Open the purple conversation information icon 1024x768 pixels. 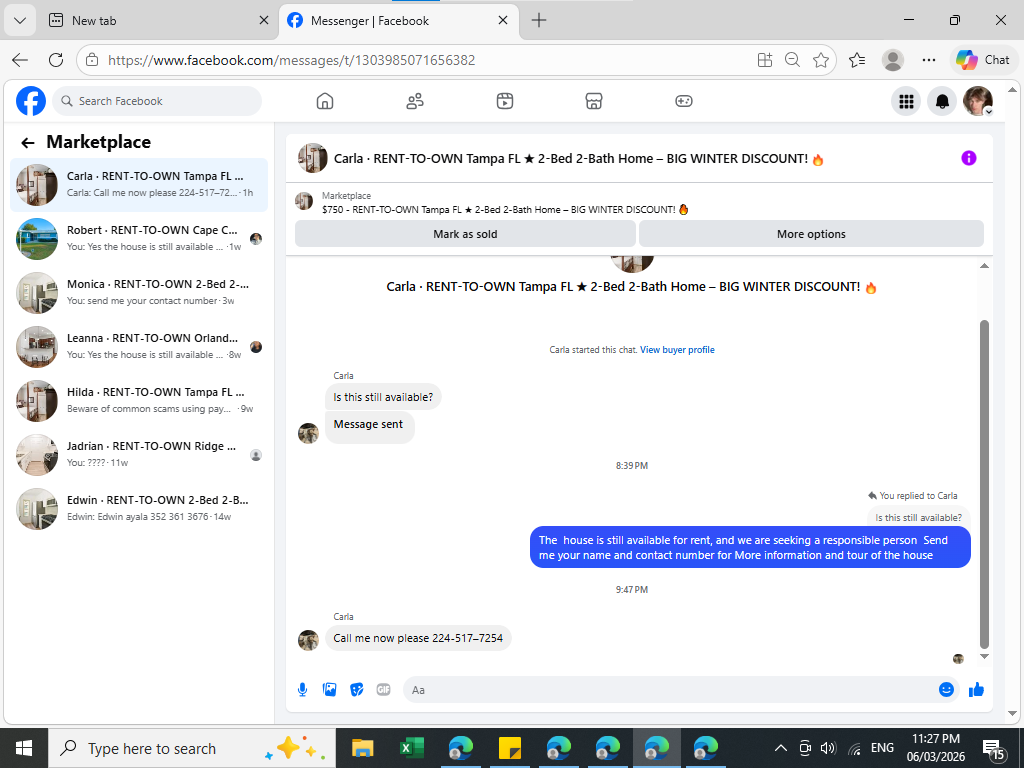tap(968, 158)
